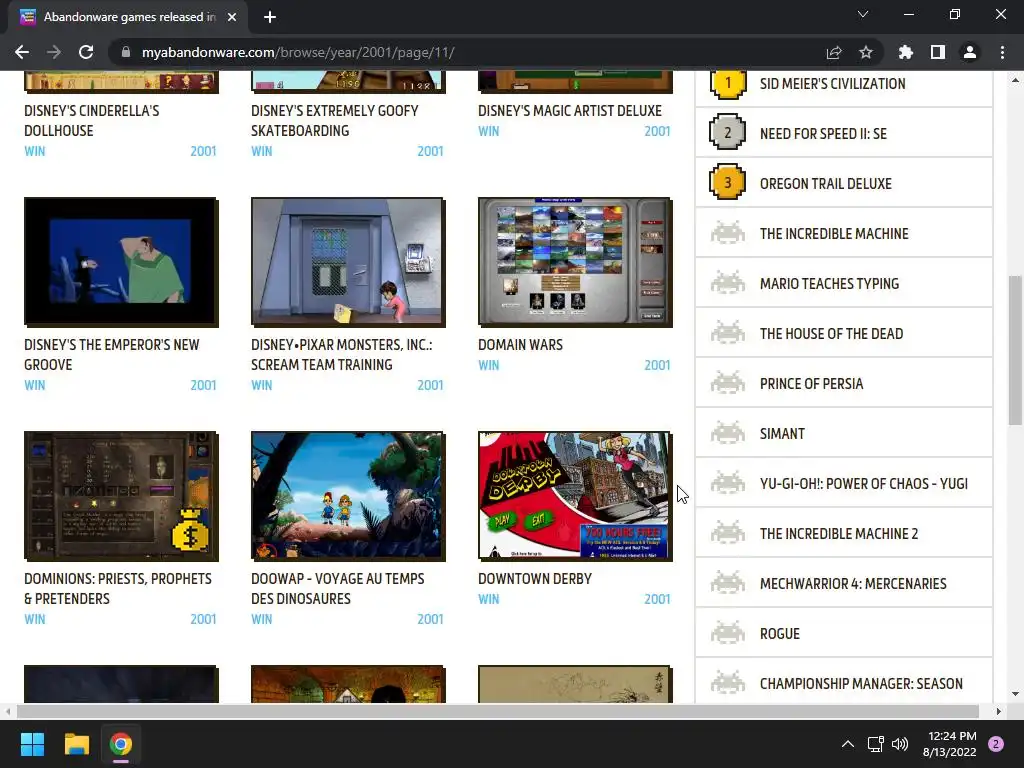Click invader icon beside MechWarrior 4: Mercenaries
1024x768 pixels.
point(728,583)
